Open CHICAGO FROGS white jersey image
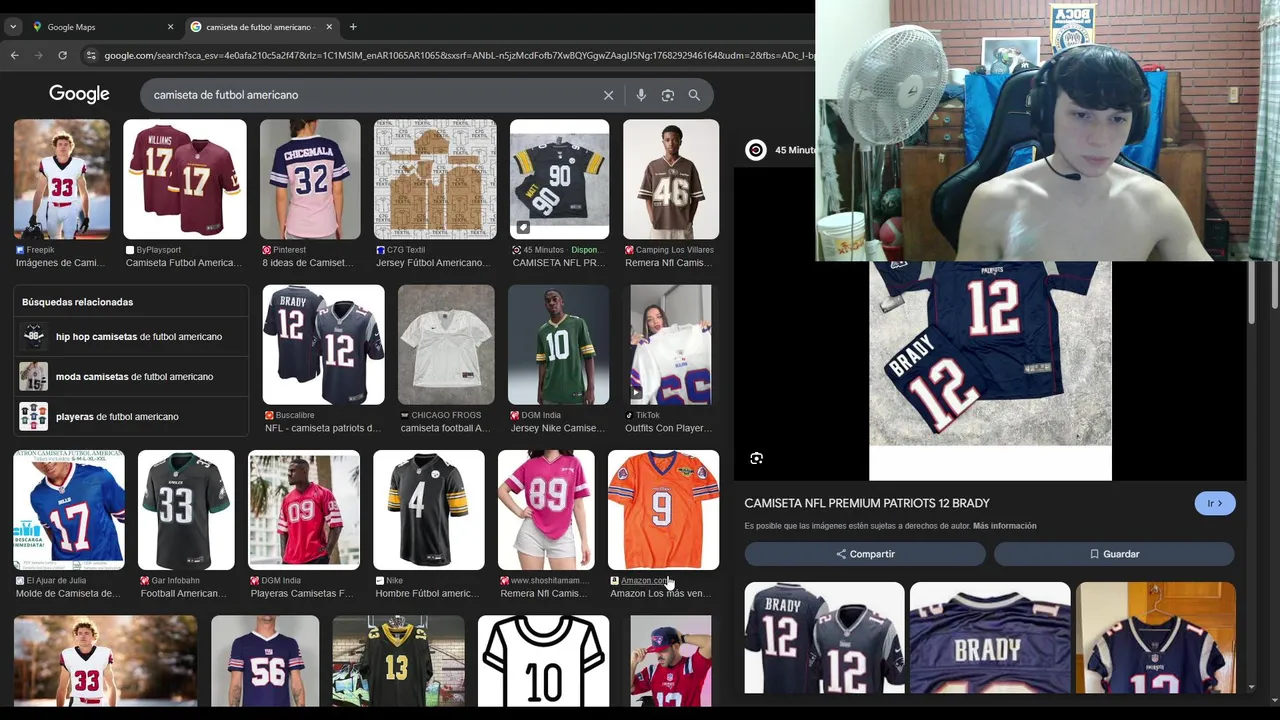This screenshot has height=720, width=1280. point(446,345)
